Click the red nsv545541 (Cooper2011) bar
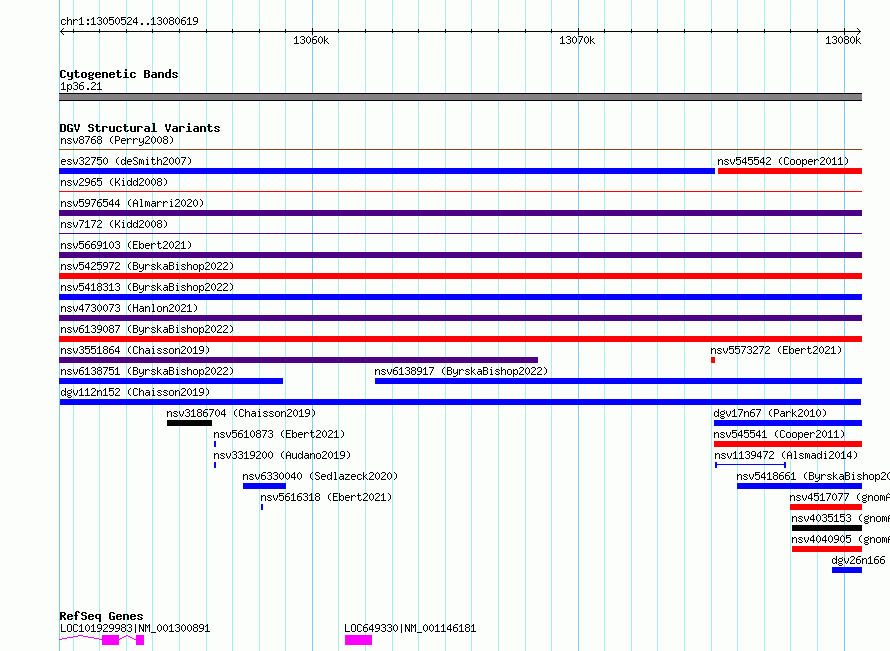The image size is (890, 651). coord(788,444)
